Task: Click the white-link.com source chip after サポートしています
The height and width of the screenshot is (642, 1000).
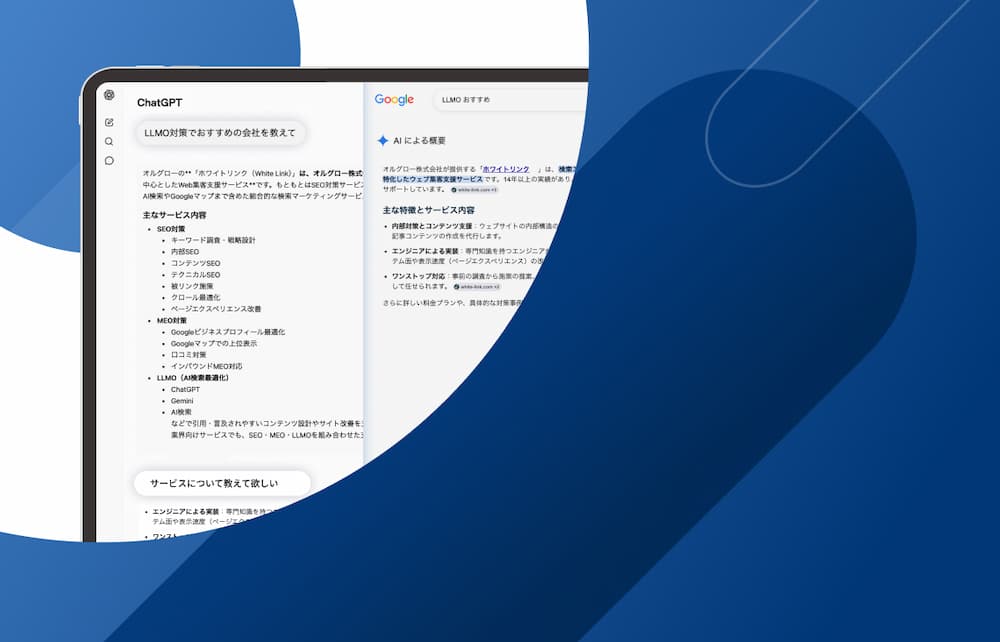Action: (x=474, y=190)
